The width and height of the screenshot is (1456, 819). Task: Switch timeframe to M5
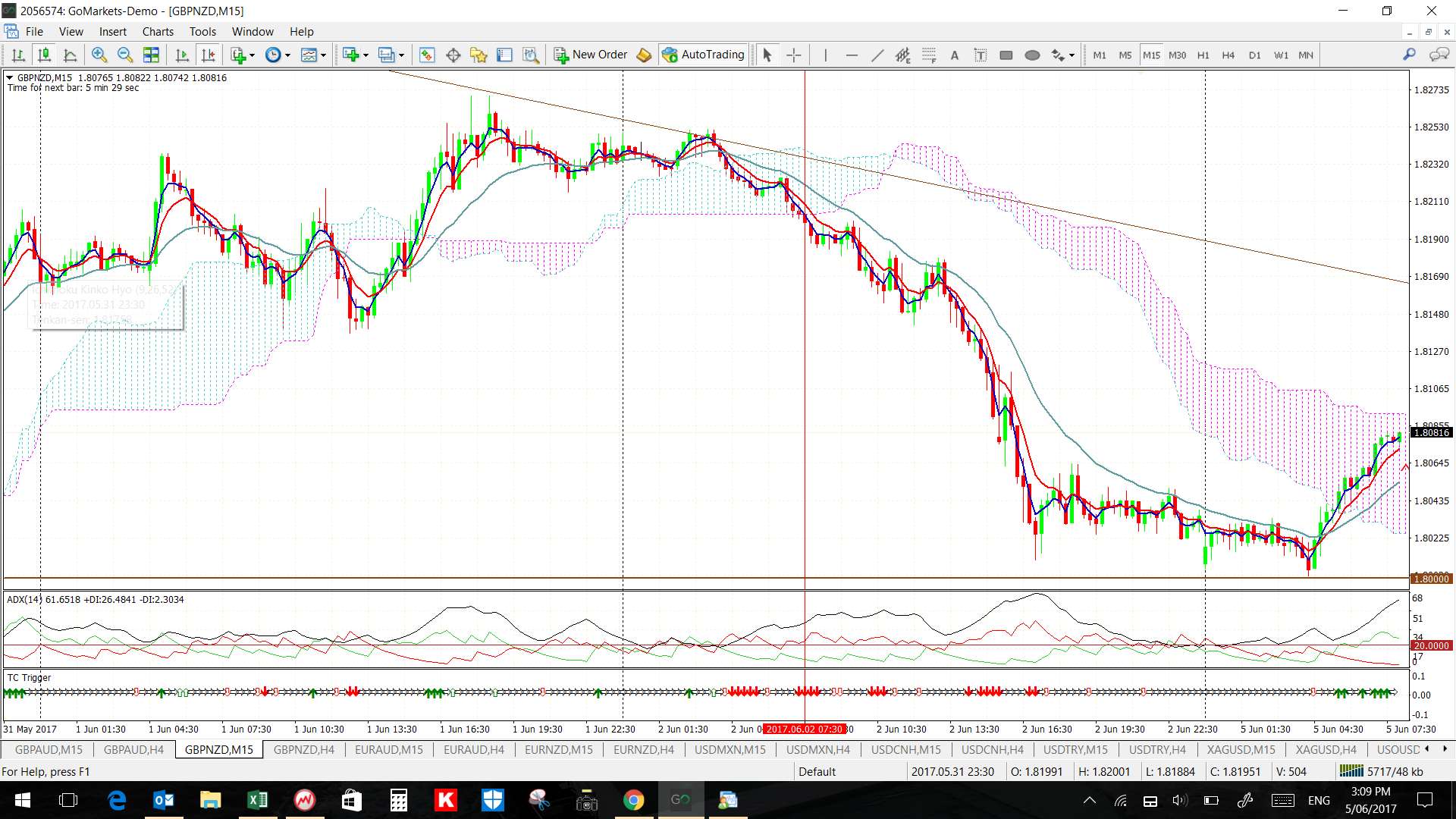(1125, 55)
